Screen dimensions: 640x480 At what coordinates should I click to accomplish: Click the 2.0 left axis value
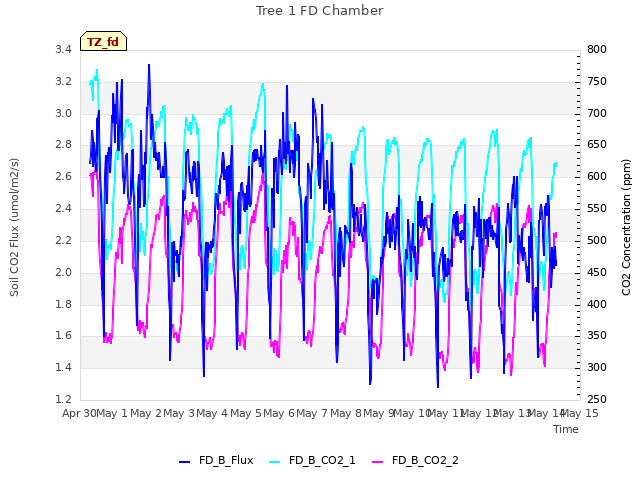pyautogui.click(x=63, y=272)
